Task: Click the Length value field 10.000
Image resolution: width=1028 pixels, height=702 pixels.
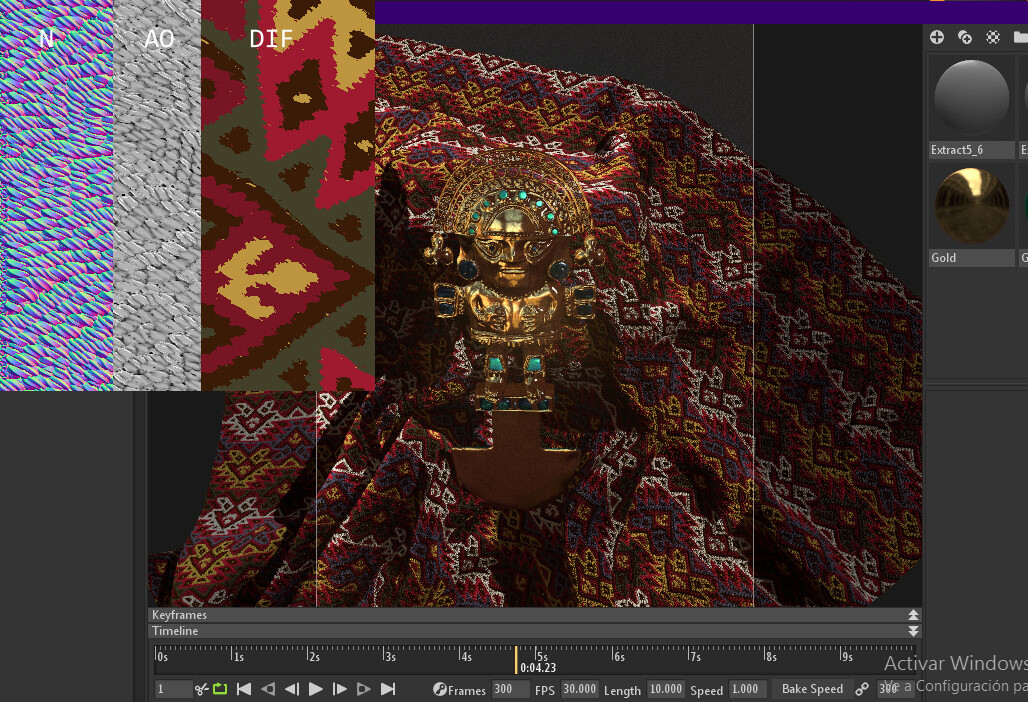Action: (x=665, y=690)
